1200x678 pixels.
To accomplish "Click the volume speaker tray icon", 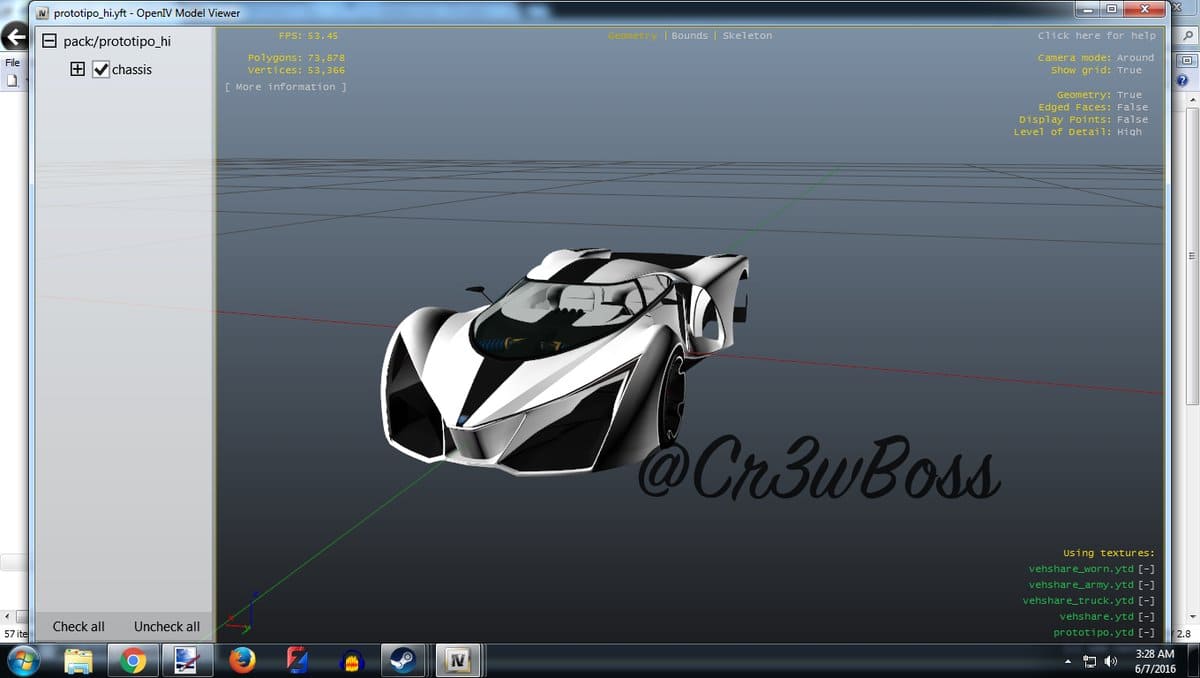I will tap(1110, 661).
